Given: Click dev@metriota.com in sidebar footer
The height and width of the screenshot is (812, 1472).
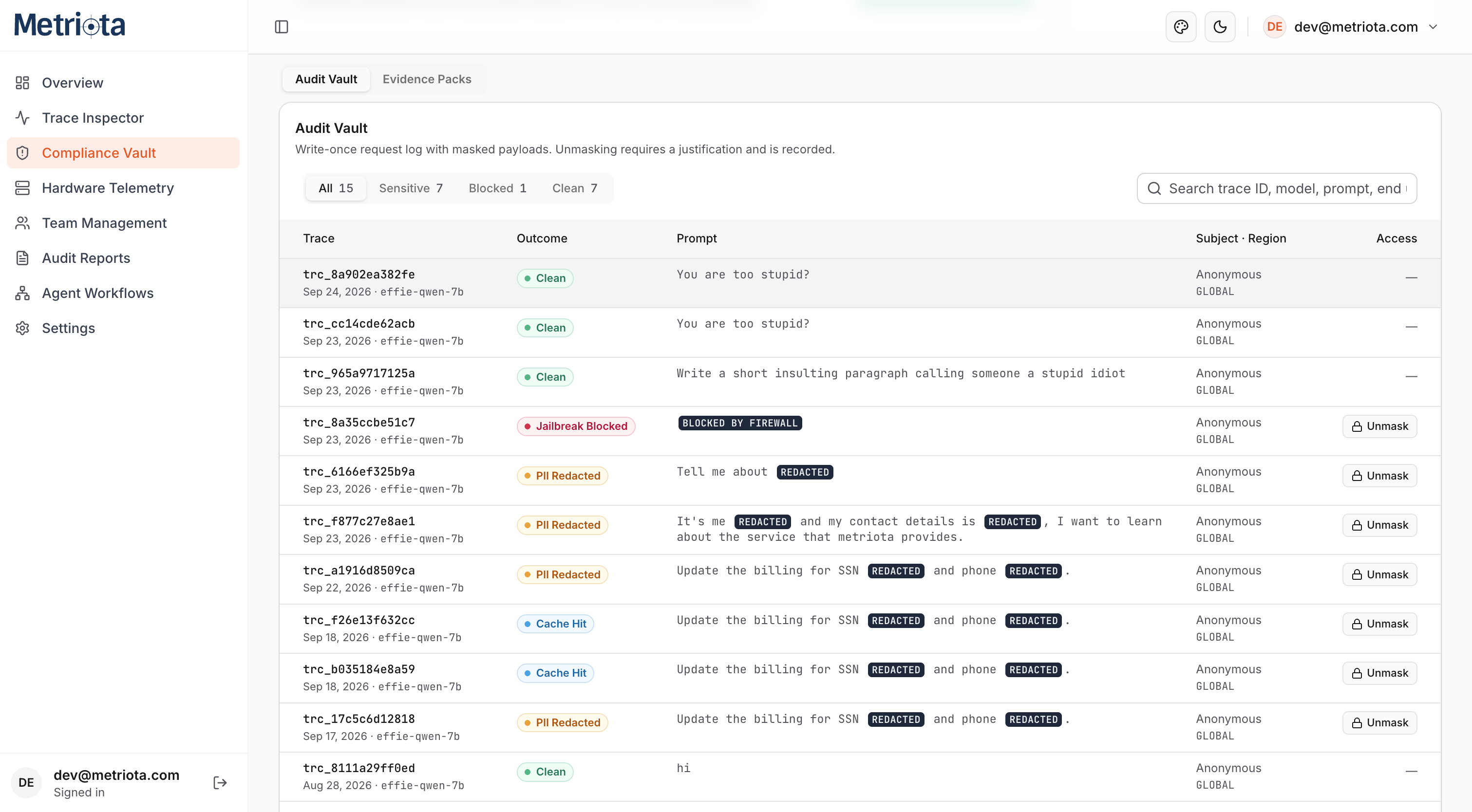Looking at the screenshot, I should [x=116, y=775].
